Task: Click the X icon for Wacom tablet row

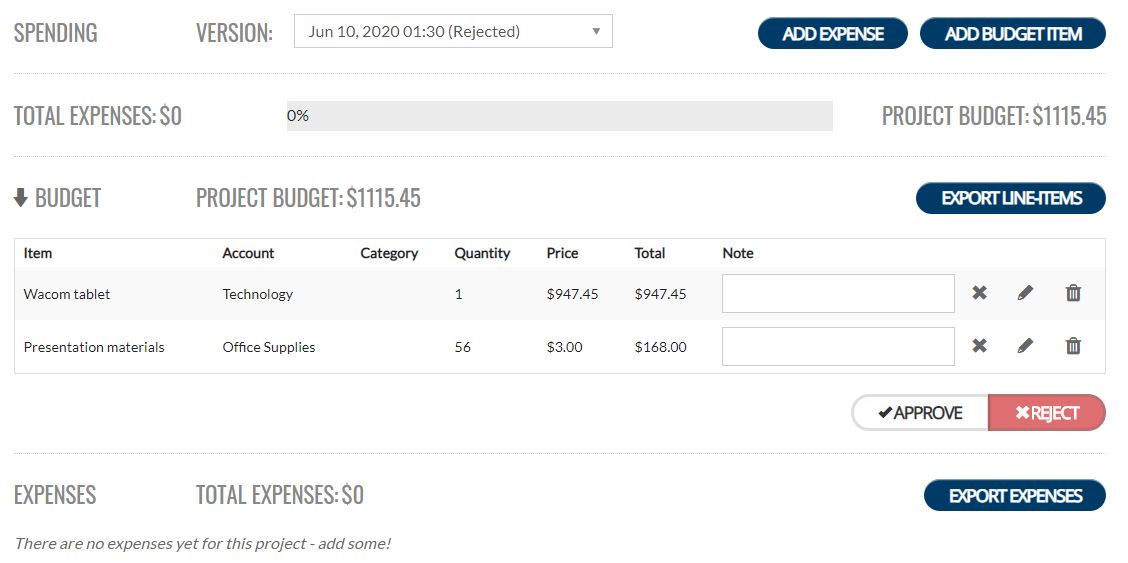Action: pyautogui.click(x=979, y=293)
